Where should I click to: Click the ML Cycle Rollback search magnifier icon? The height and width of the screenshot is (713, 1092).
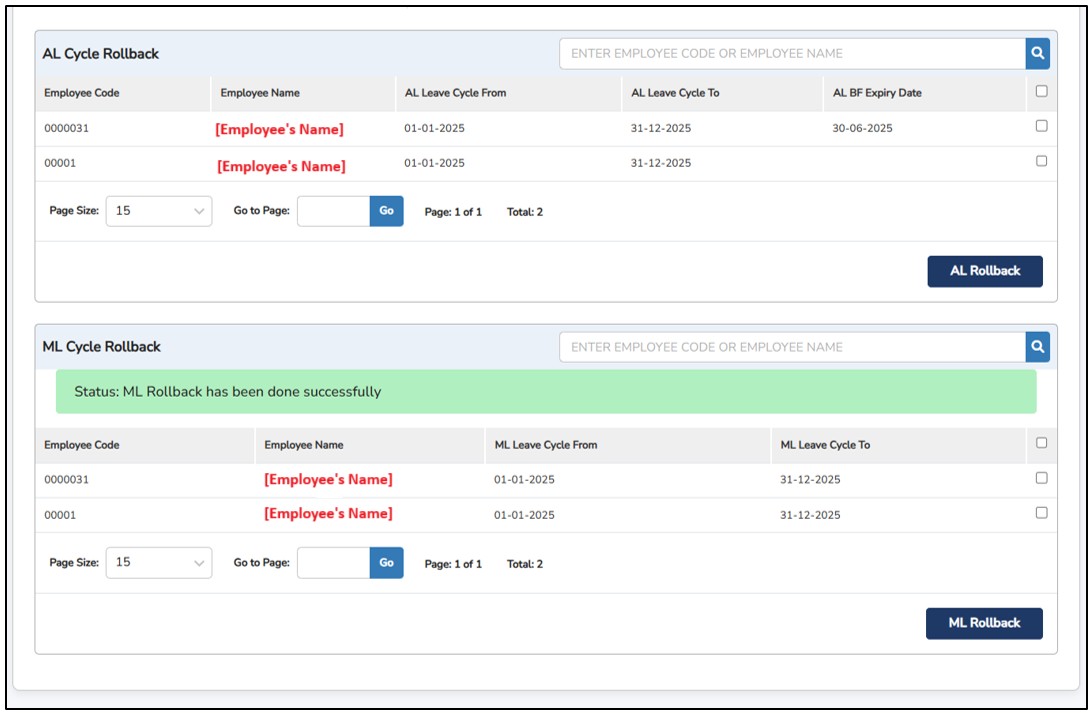pos(1038,347)
